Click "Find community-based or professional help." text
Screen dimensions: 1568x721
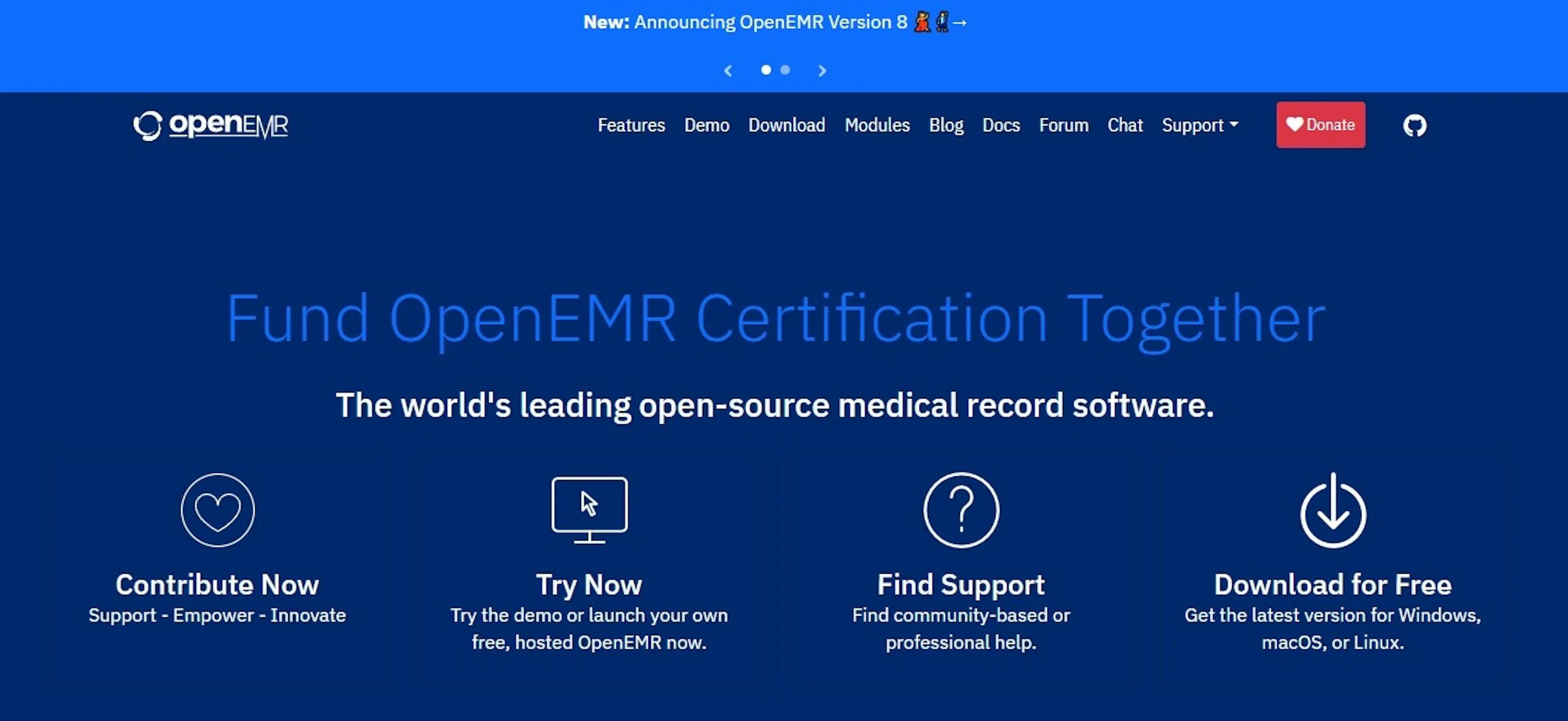click(x=961, y=628)
